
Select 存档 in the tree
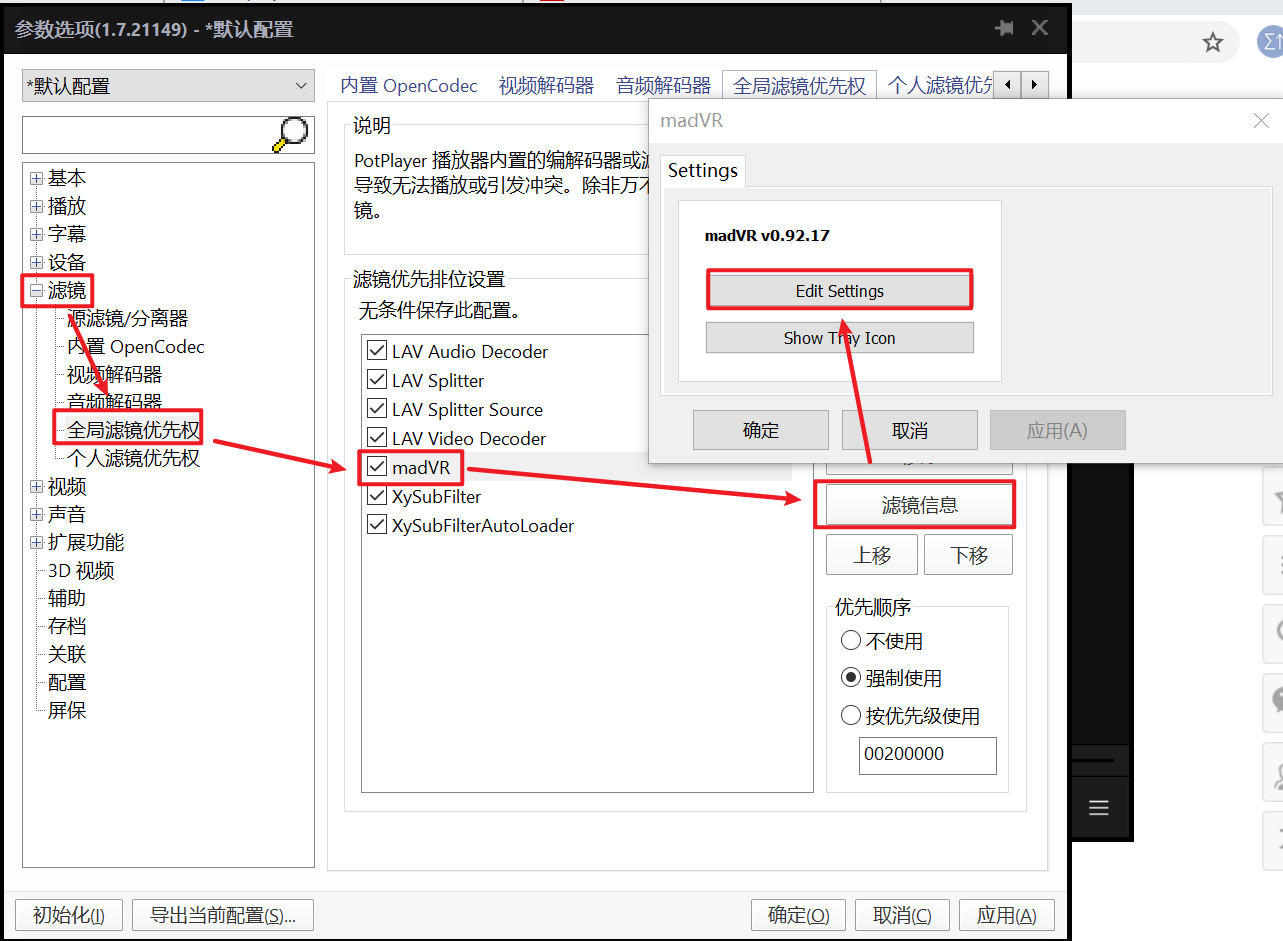pos(67,627)
